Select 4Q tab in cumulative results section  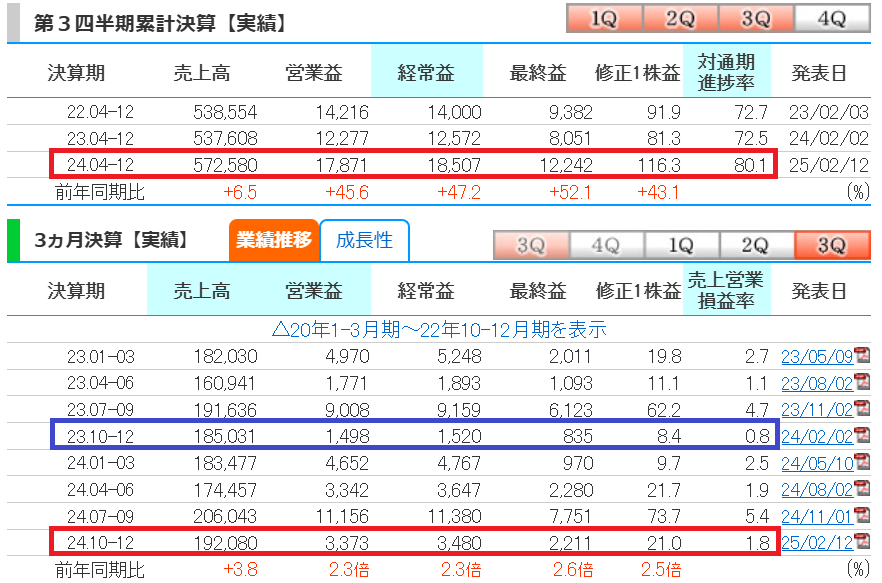[832, 18]
